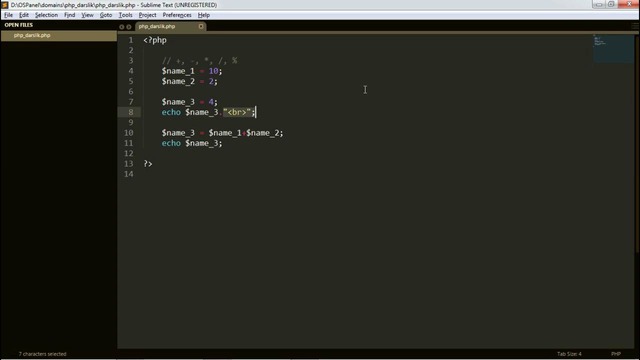The image size is (640, 360).
Task: Place cursor on $name_2 = 2 line
Action: (x=190, y=81)
